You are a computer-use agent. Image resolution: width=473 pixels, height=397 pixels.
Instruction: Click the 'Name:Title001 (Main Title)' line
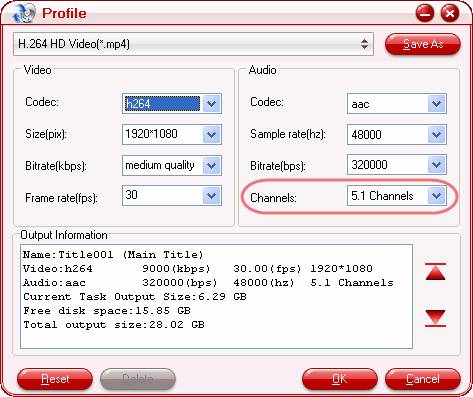point(113,255)
